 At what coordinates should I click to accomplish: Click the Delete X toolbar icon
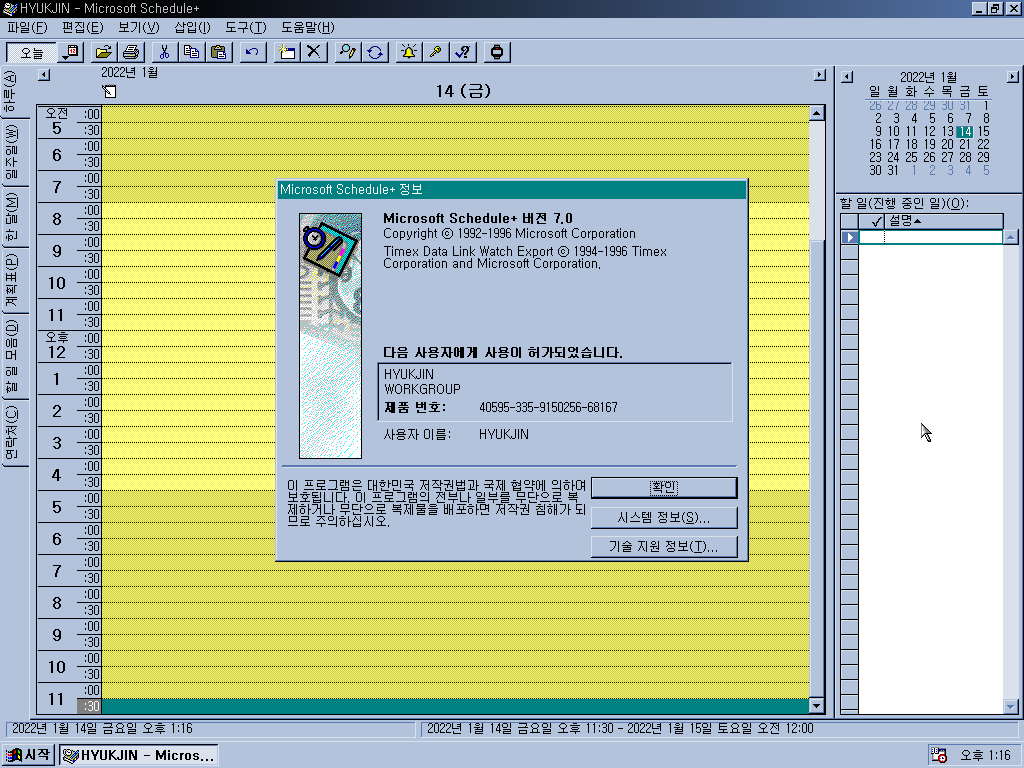[313, 52]
